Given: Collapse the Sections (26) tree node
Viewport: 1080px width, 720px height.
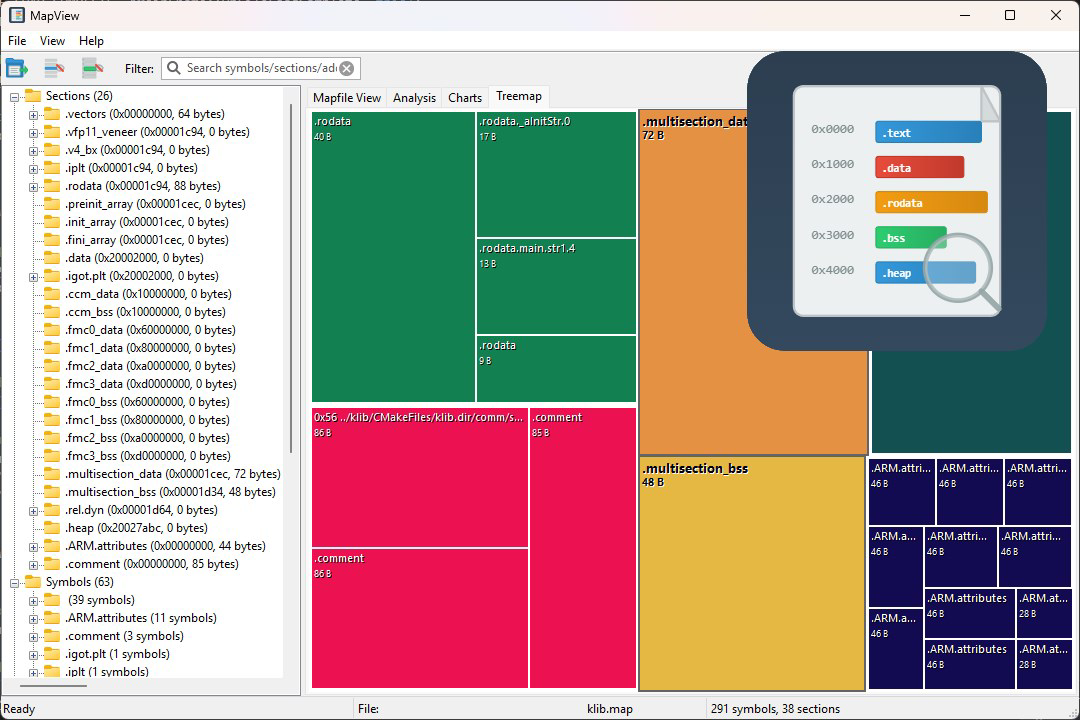Looking at the screenshot, I should (14, 96).
